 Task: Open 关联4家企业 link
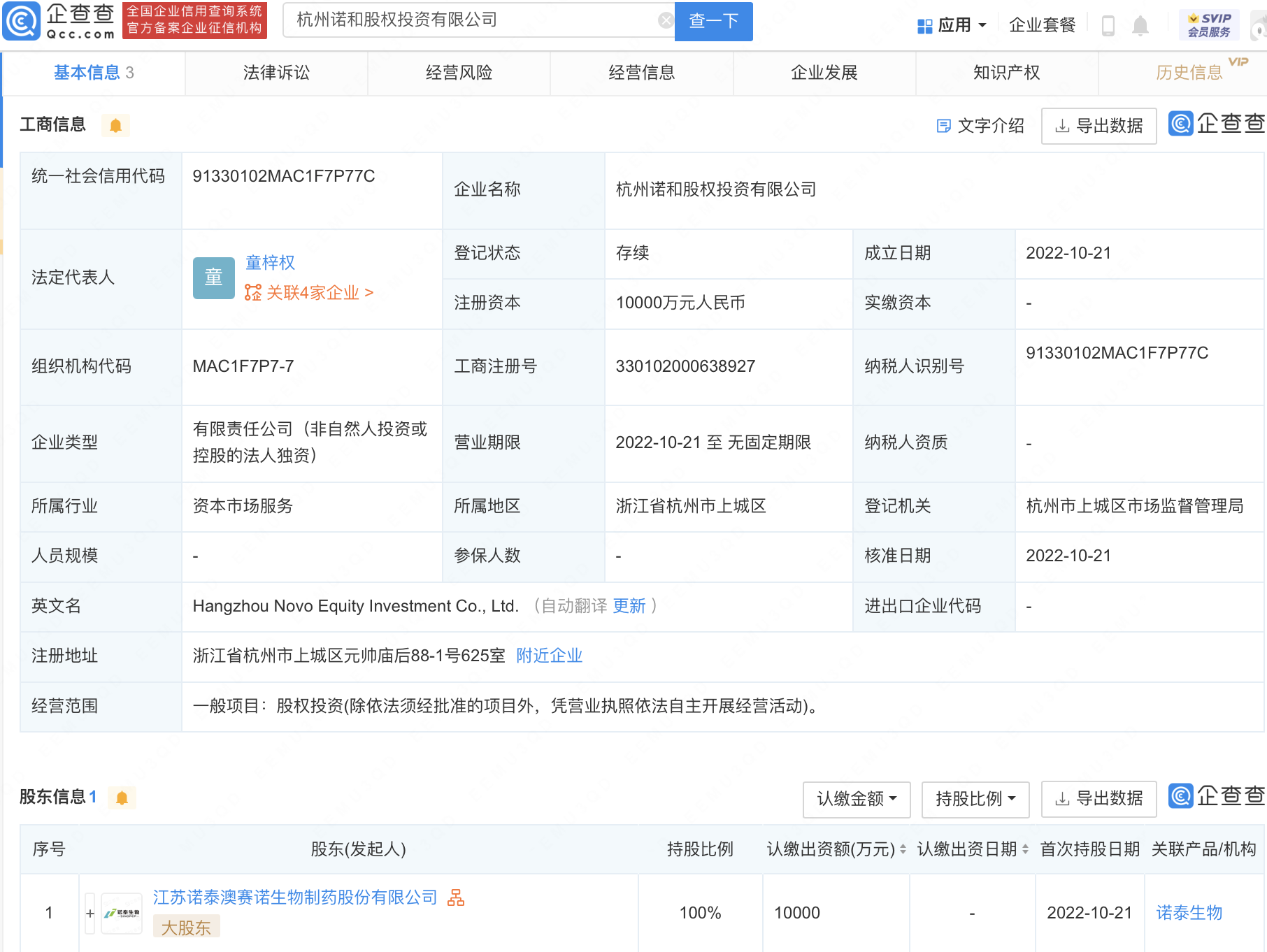click(x=309, y=292)
